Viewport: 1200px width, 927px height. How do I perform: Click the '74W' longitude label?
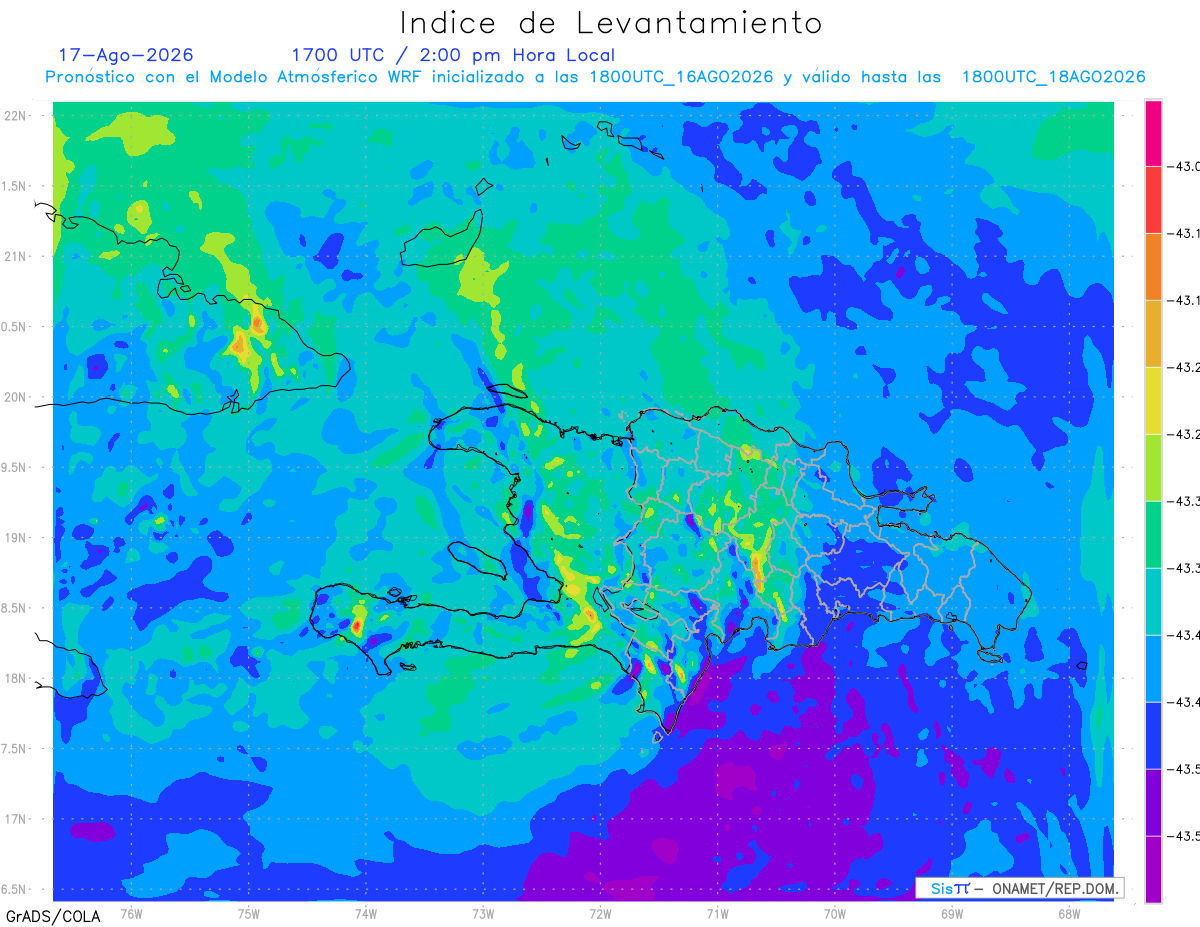(x=366, y=913)
